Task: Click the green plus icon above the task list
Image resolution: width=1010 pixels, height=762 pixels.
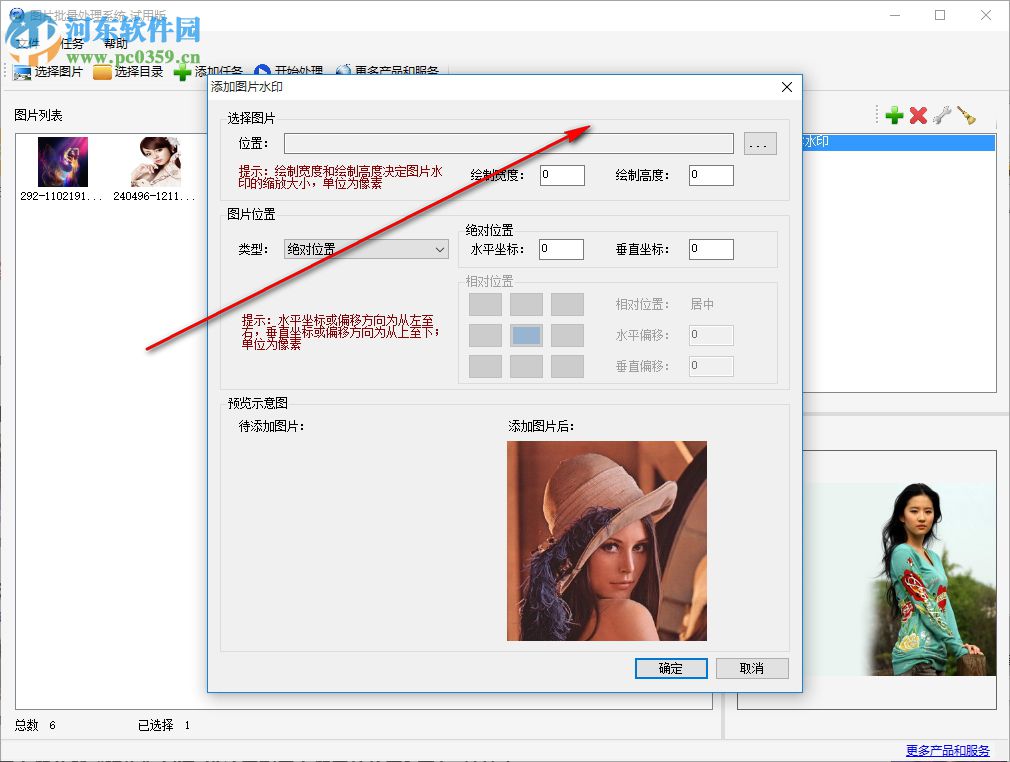Action: [894, 115]
